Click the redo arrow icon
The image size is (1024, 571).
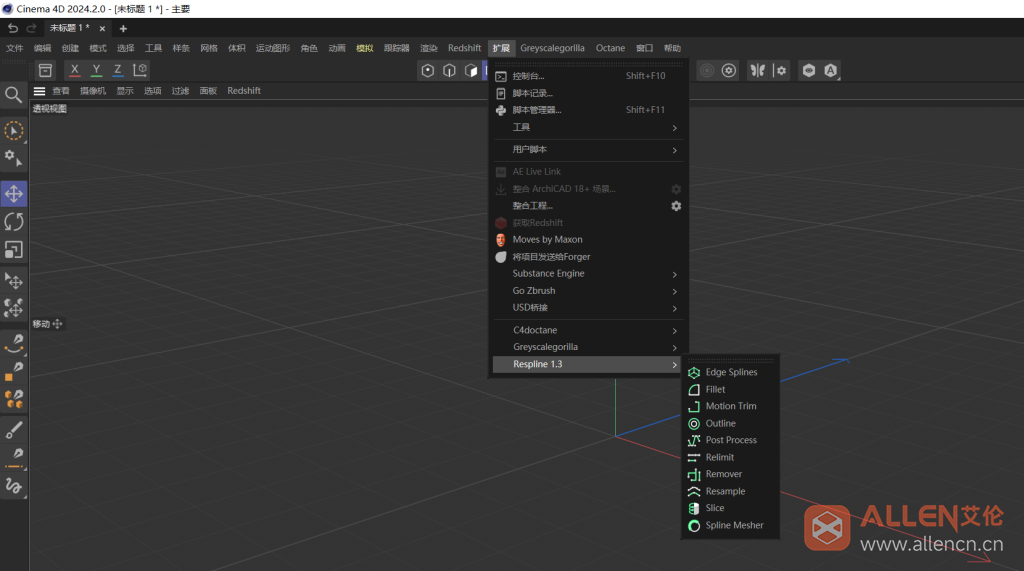coord(31,28)
